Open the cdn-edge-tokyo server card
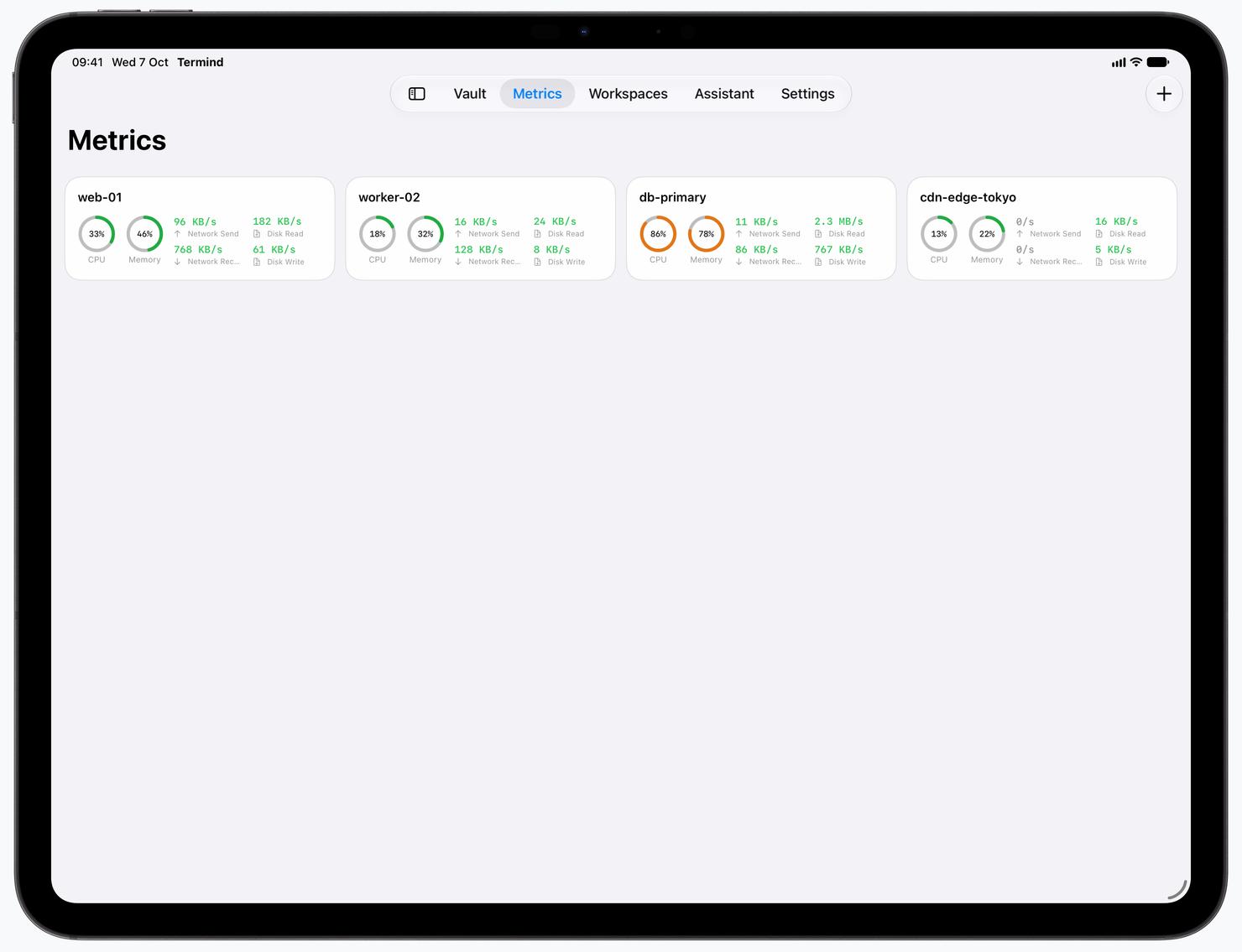The width and height of the screenshot is (1242, 952). click(1041, 228)
